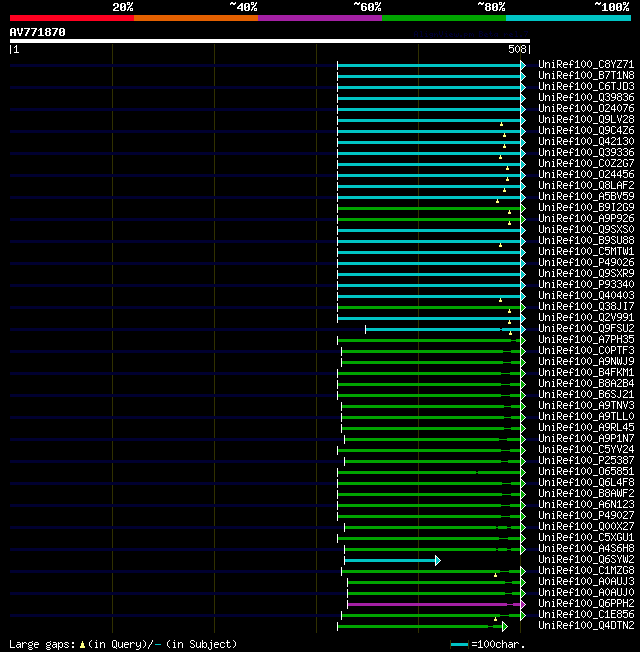The image size is (640, 652).
Task: Click the UniRef100_P25387 label
Action: (x=586, y=461)
